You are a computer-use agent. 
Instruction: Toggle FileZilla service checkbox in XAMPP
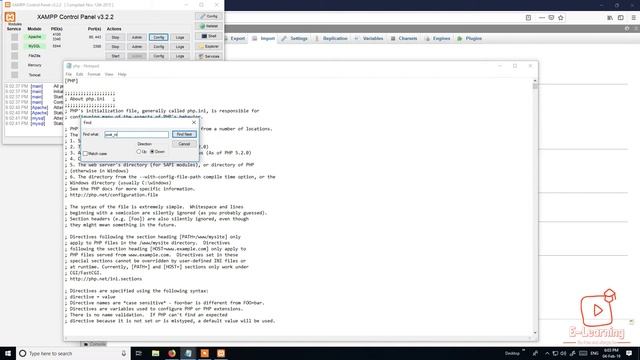[x=14, y=56]
